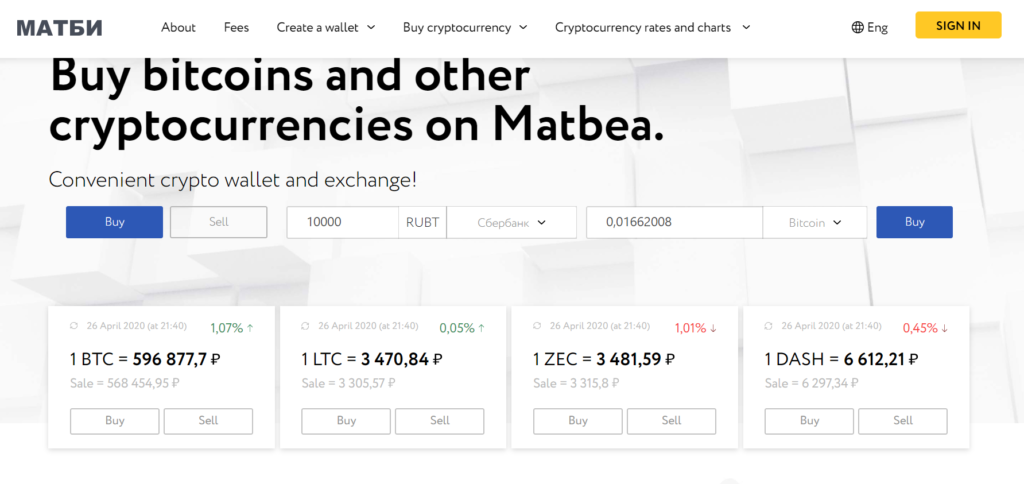Go to the Fees page
The height and width of the screenshot is (484, 1024).
(236, 27)
